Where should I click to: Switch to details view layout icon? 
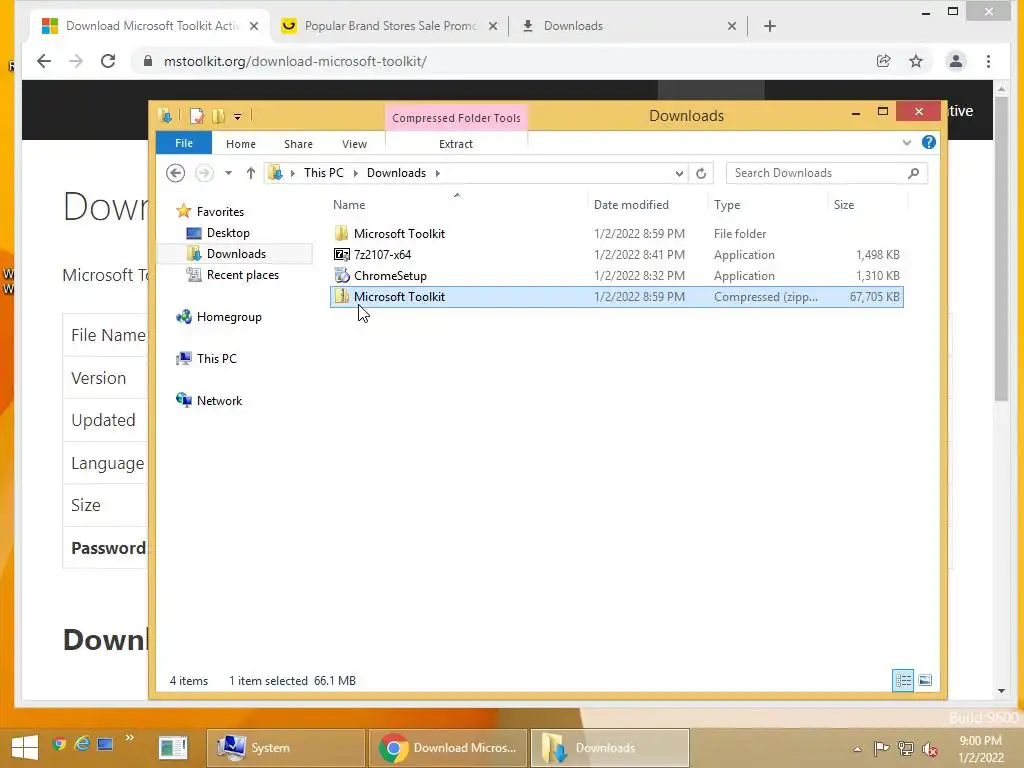tap(903, 680)
